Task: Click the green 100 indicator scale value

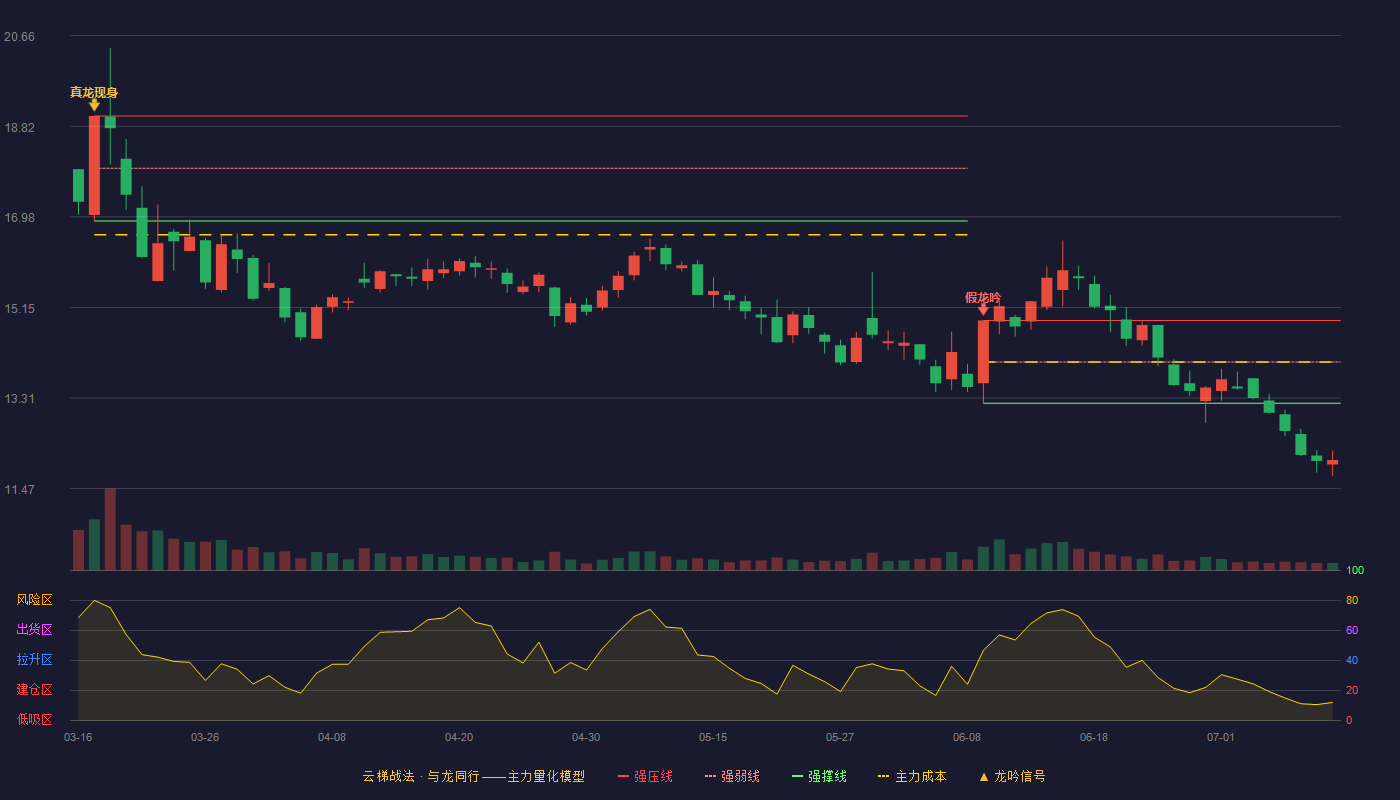Action: click(1355, 571)
